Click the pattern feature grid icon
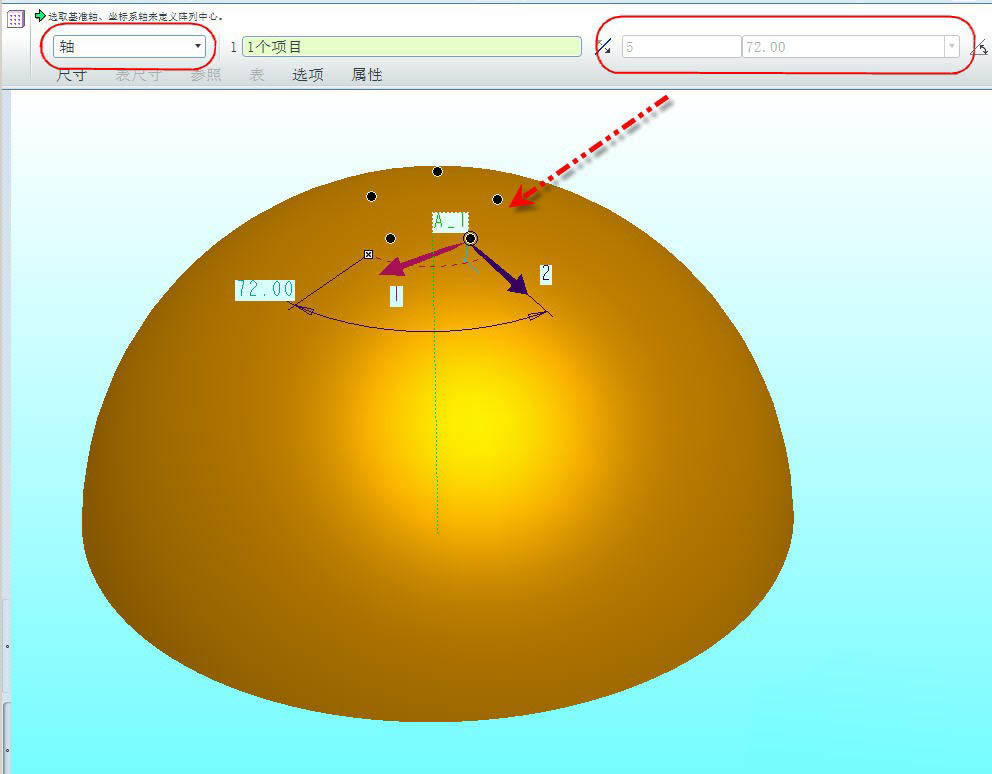This screenshot has height=774, width=992. point(15,18)
